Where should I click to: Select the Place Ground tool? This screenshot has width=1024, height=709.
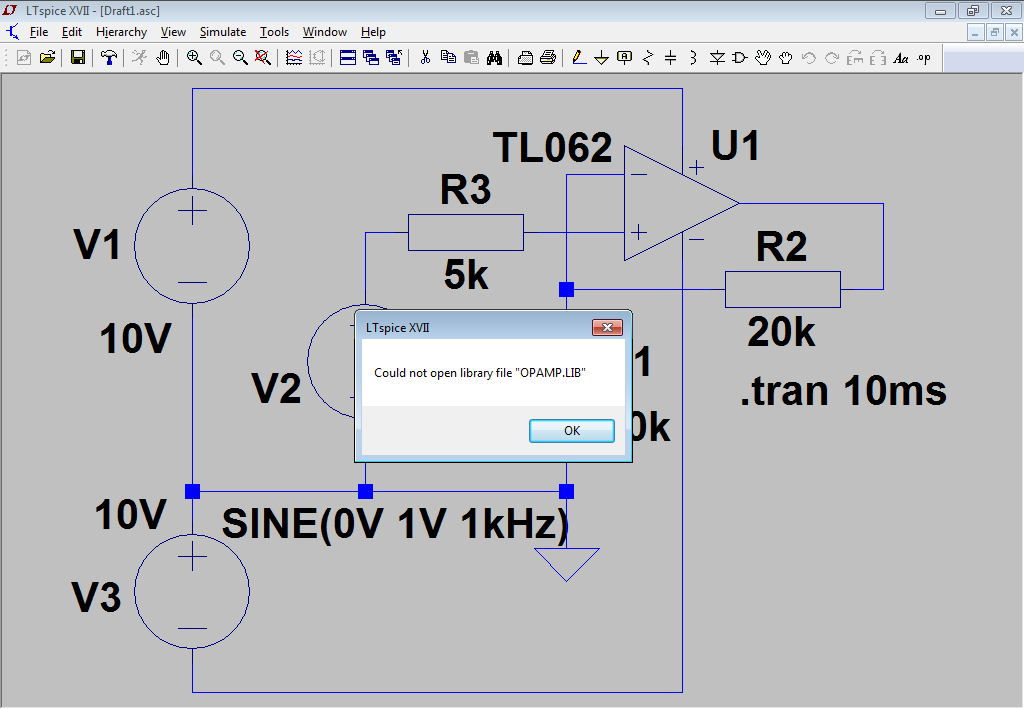pos(601,58)
